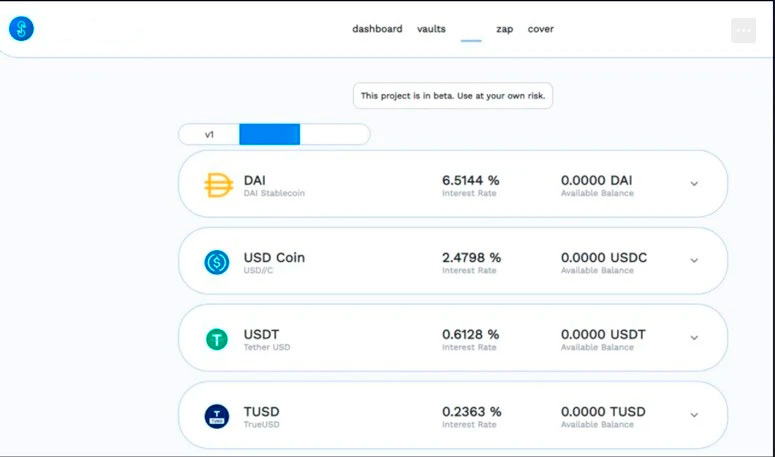Click the 0.0000 DAI available balance

pyautogui.click(x=597, y=180)
